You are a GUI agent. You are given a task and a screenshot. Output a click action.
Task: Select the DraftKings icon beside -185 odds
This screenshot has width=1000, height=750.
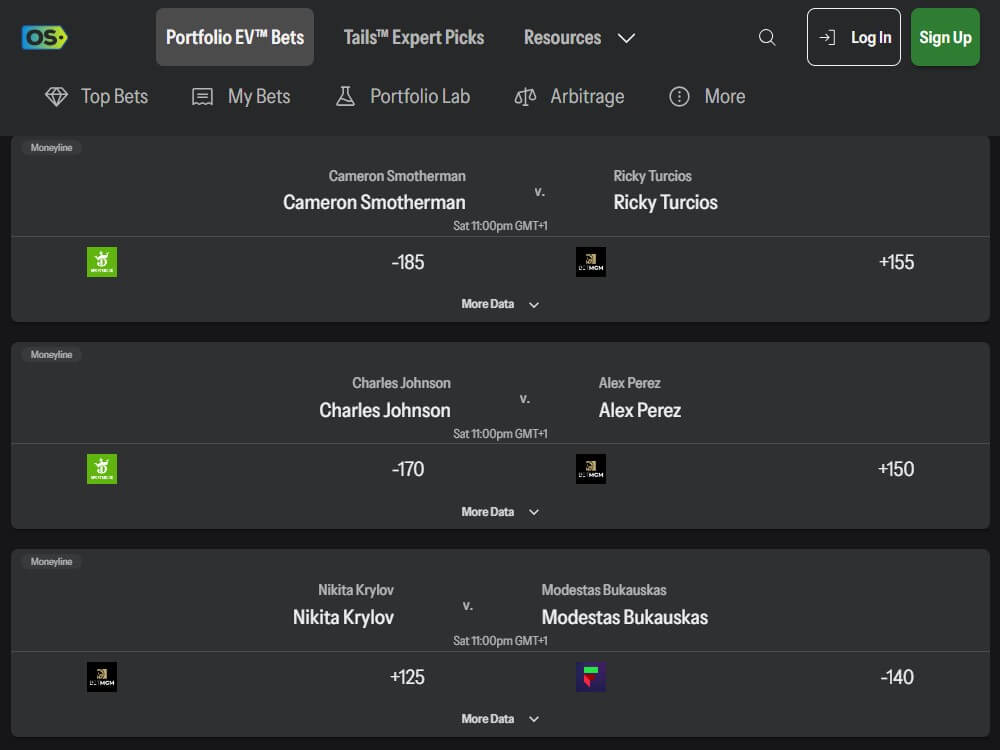(x=101, y=261)
